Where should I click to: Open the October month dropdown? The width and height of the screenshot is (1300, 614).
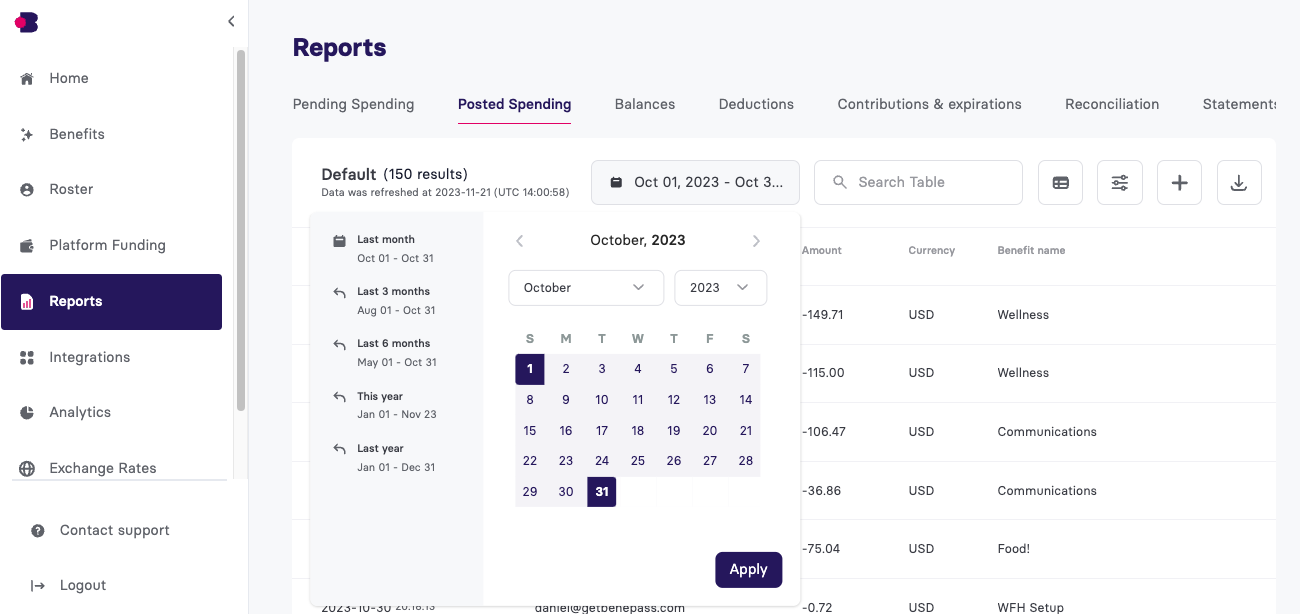coord(586,288)
